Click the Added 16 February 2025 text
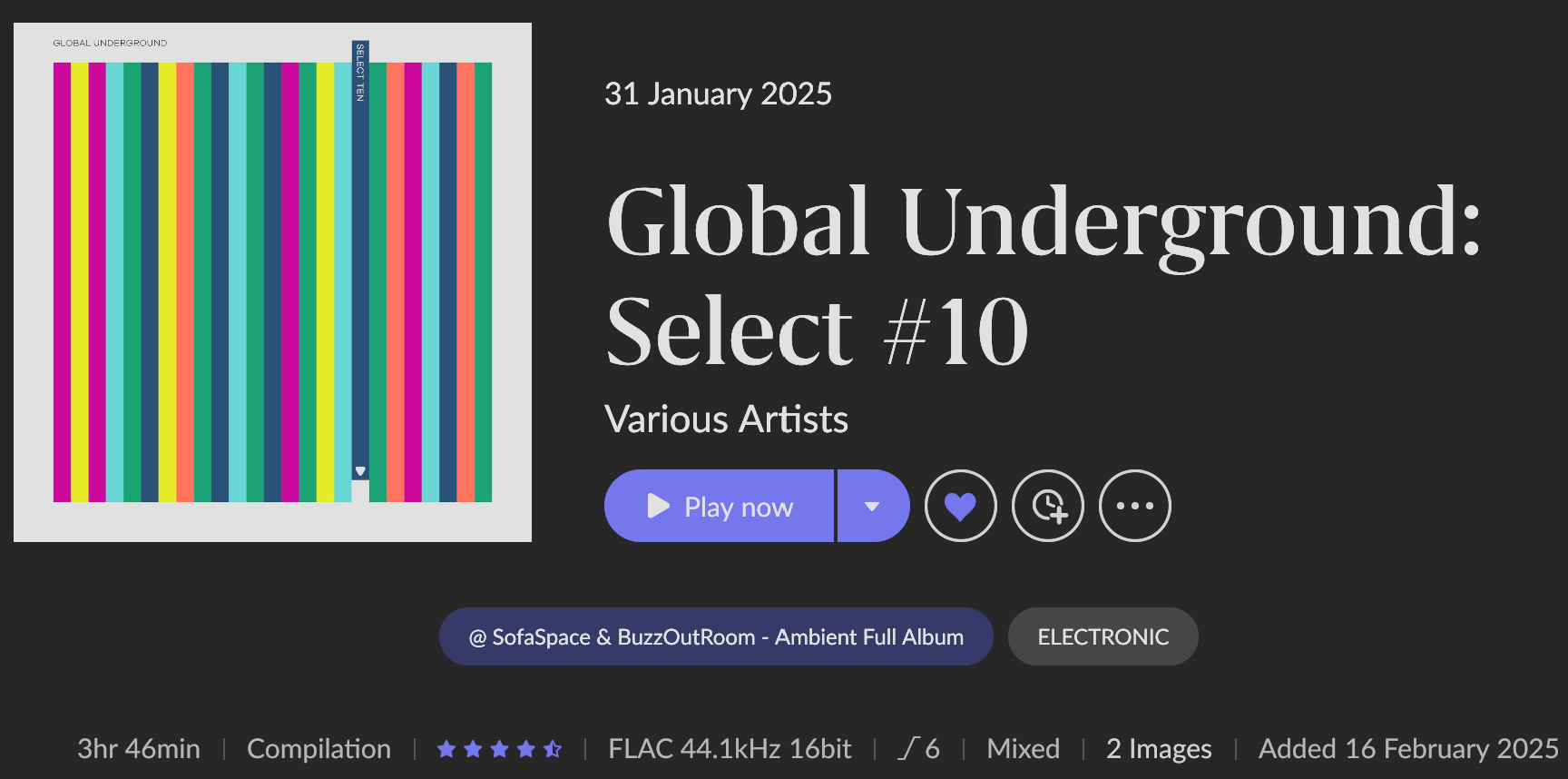1568x779 pixels. point(1408,749)
